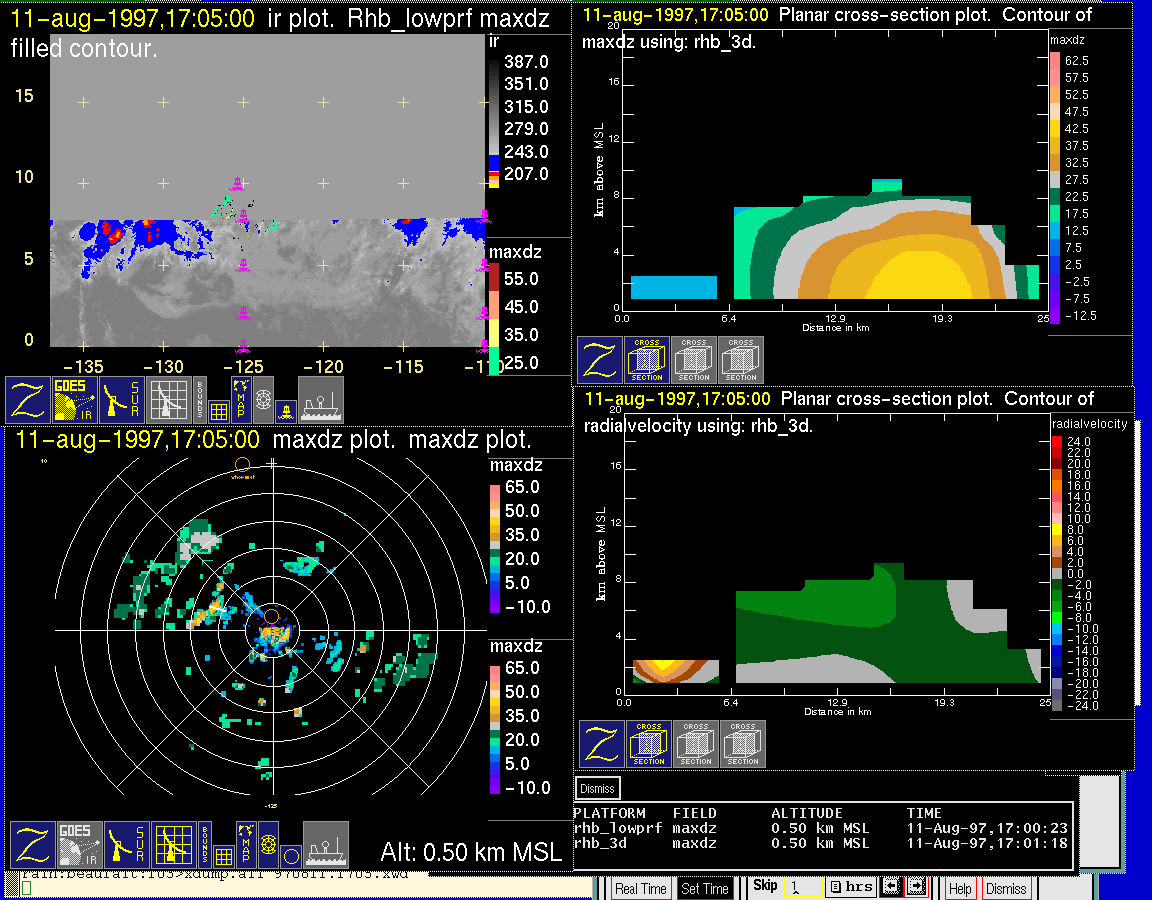Click the Skip value input field
Image resolution: width=1152 pixels, height=900 pixels.
point(803,887)
